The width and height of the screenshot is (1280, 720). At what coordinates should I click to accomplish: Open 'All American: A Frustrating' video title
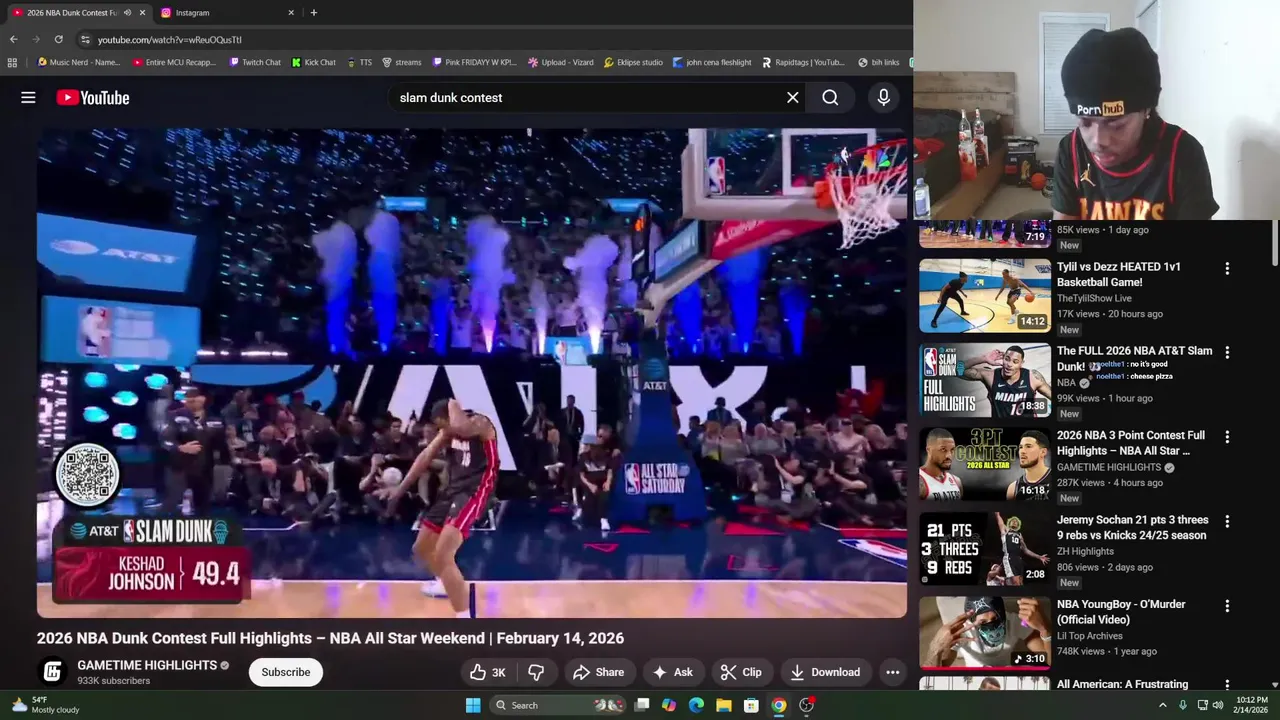(1122, 684)
